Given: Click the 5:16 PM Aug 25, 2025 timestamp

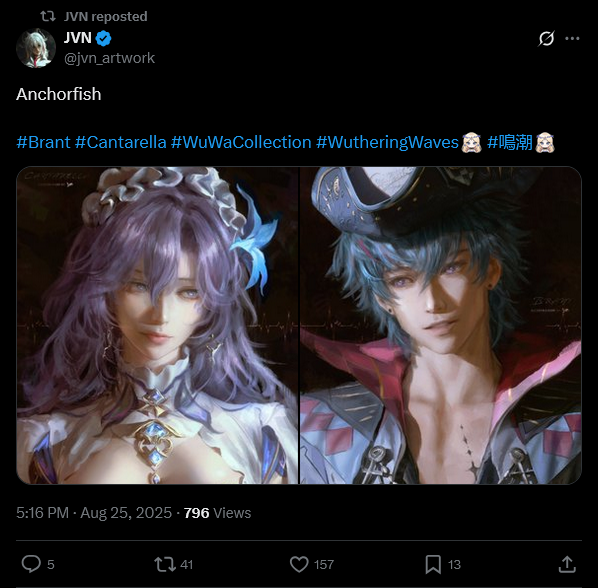Looking at the screenshot, I should point(94,513).
